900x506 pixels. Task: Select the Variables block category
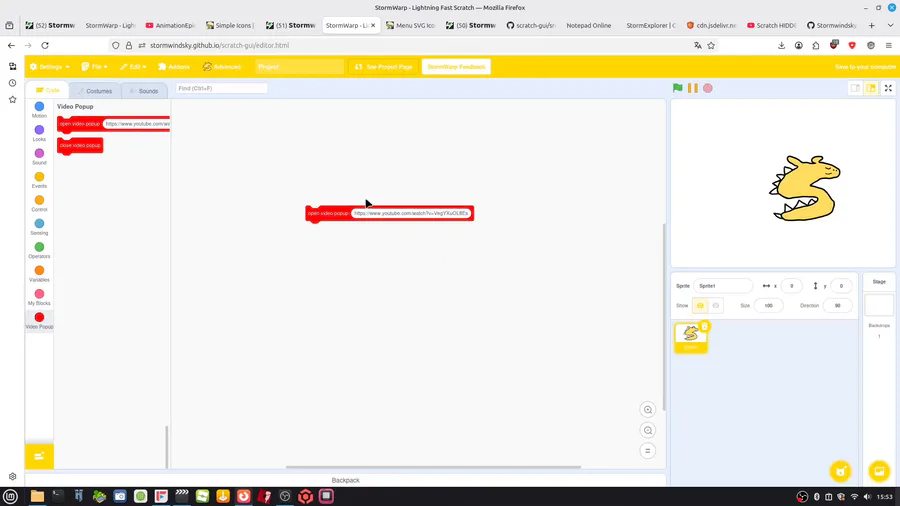[x=39, y=275]
